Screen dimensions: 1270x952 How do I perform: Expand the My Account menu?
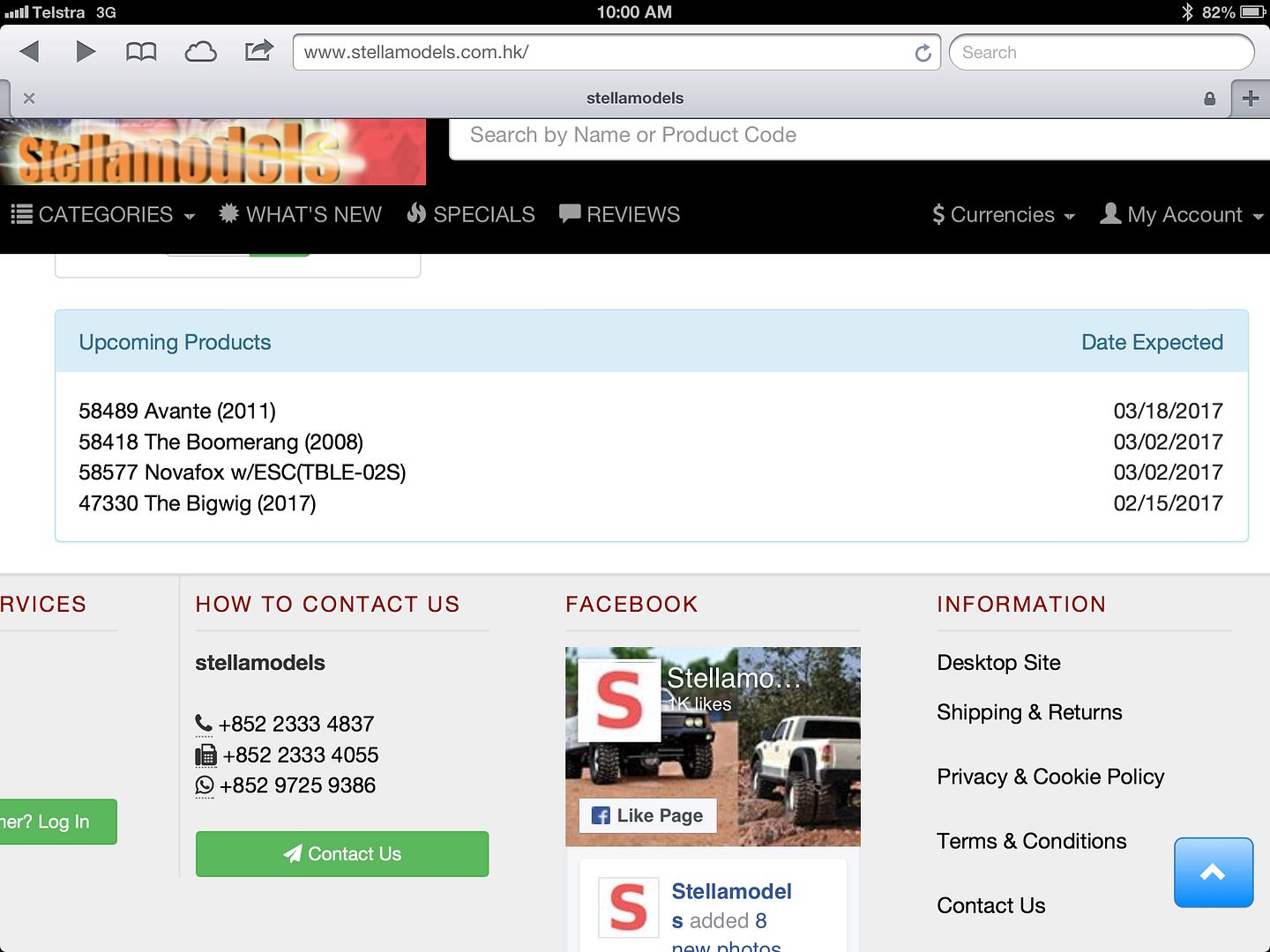coord(1182,214)
